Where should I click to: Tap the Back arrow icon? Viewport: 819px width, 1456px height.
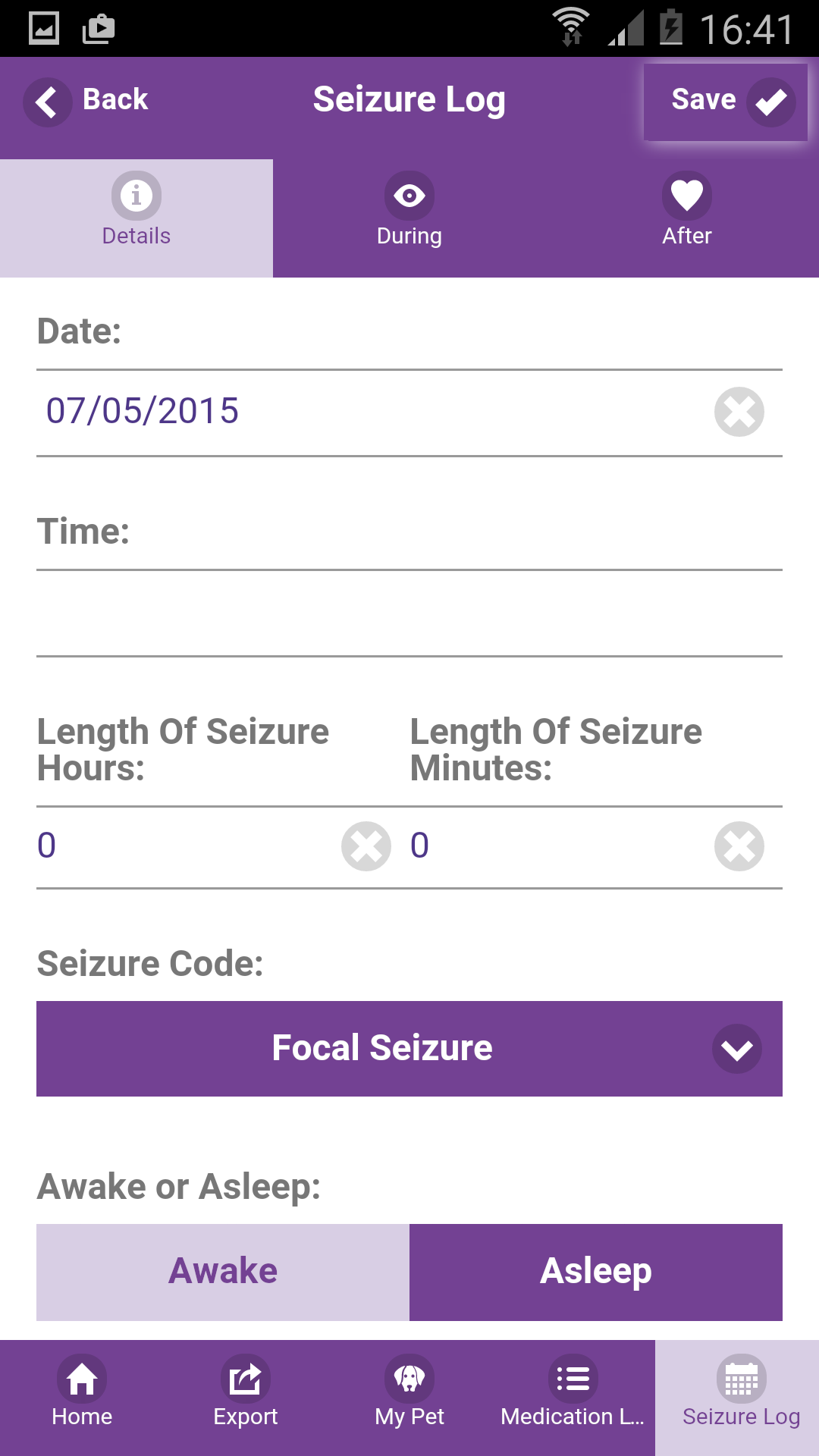(x=48, y=102)
